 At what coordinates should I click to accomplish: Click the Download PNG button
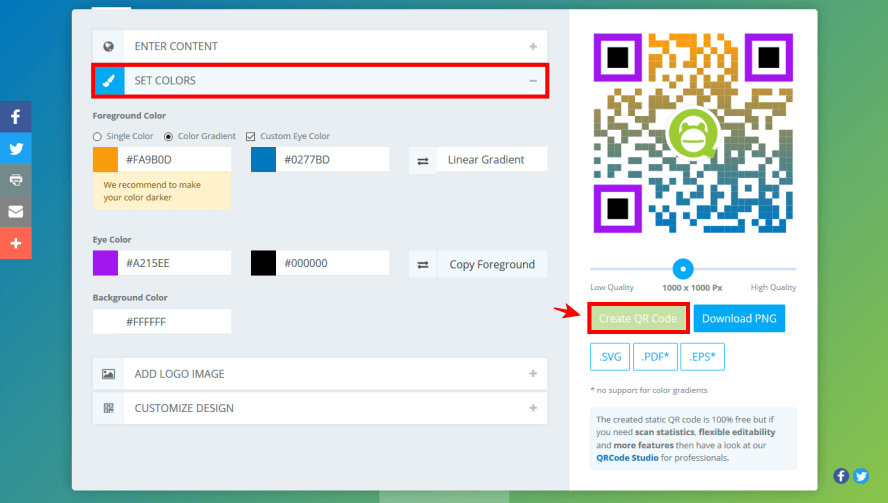(739, 319)
